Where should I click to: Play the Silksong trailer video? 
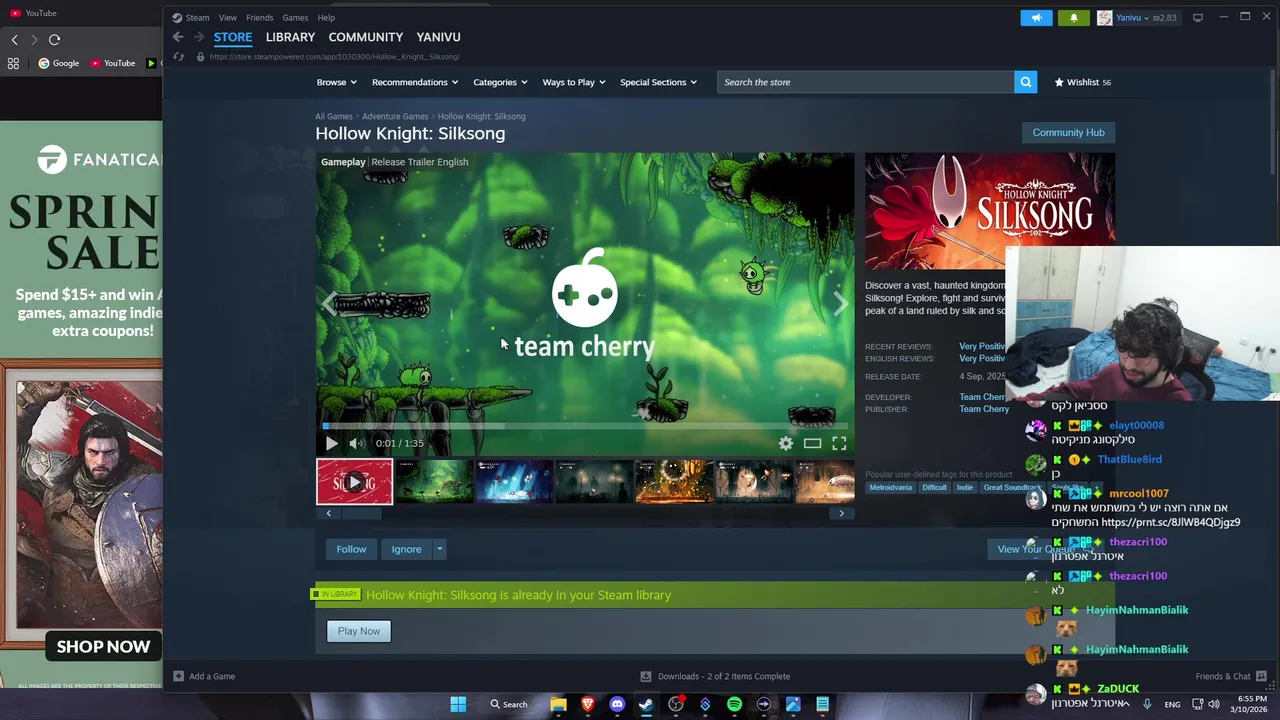pos(331,443)
